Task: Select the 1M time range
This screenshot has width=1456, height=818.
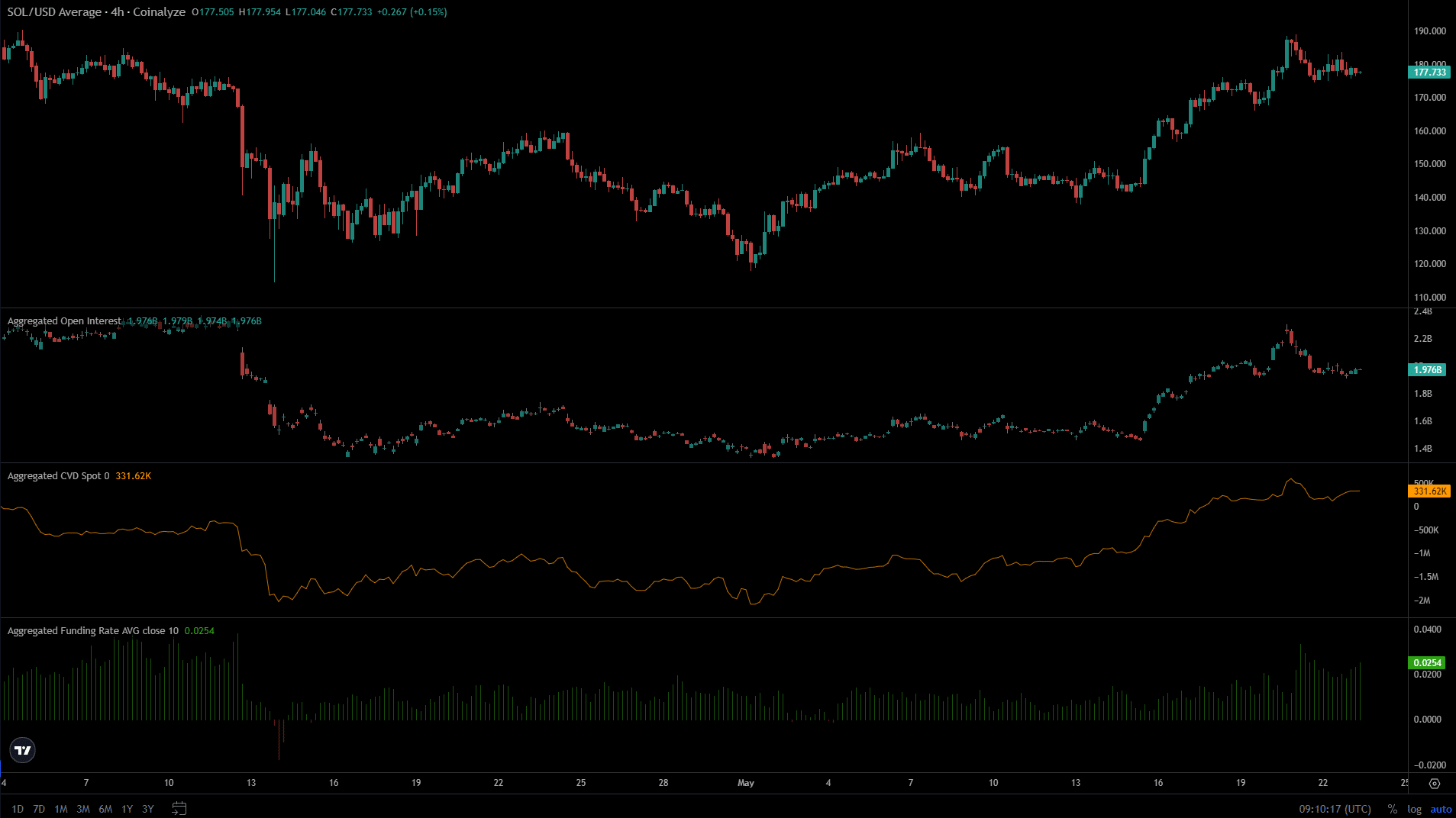Action: tap(61, 809)
